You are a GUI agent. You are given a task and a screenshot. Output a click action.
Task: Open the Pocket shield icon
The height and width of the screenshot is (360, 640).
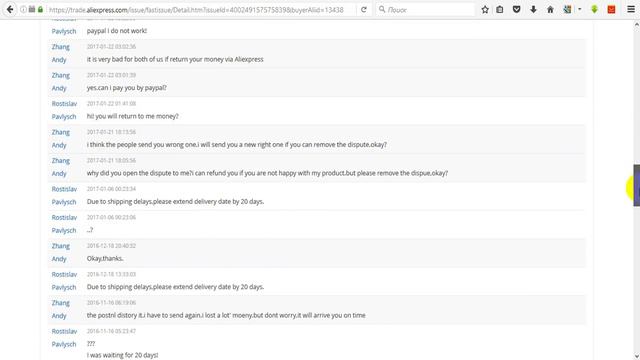[516, 9]
